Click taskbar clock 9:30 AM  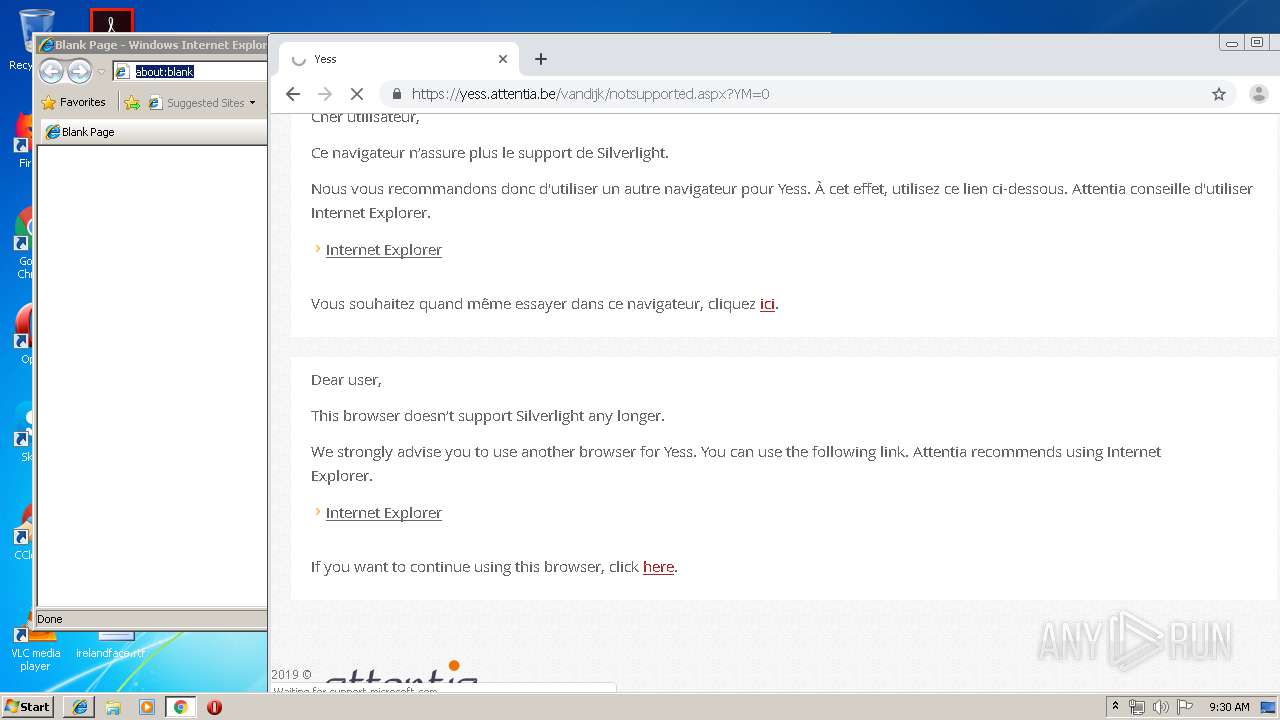pyautogui.click(x=1229, y=707)
